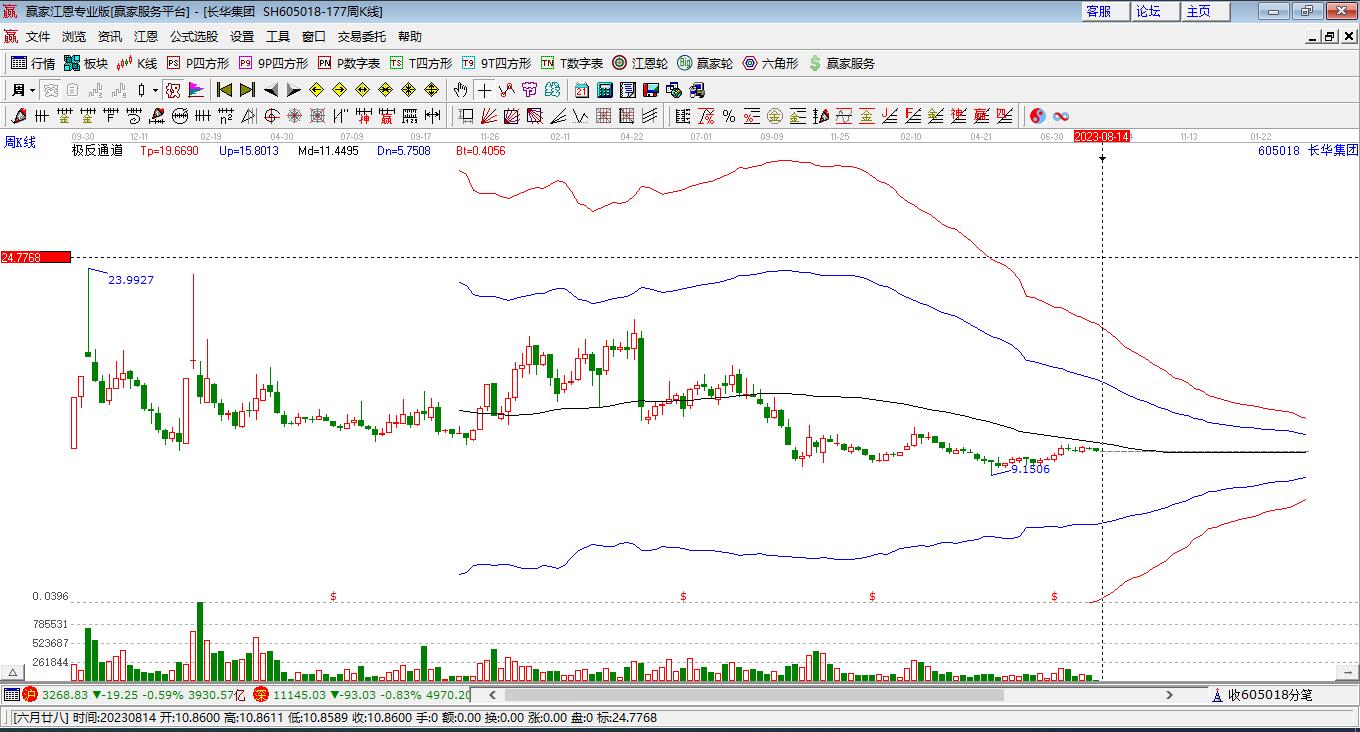The image size is (1360, 732).
Task: Click the horizontal chart scrollbar thumb
Action: coord(754,694)
